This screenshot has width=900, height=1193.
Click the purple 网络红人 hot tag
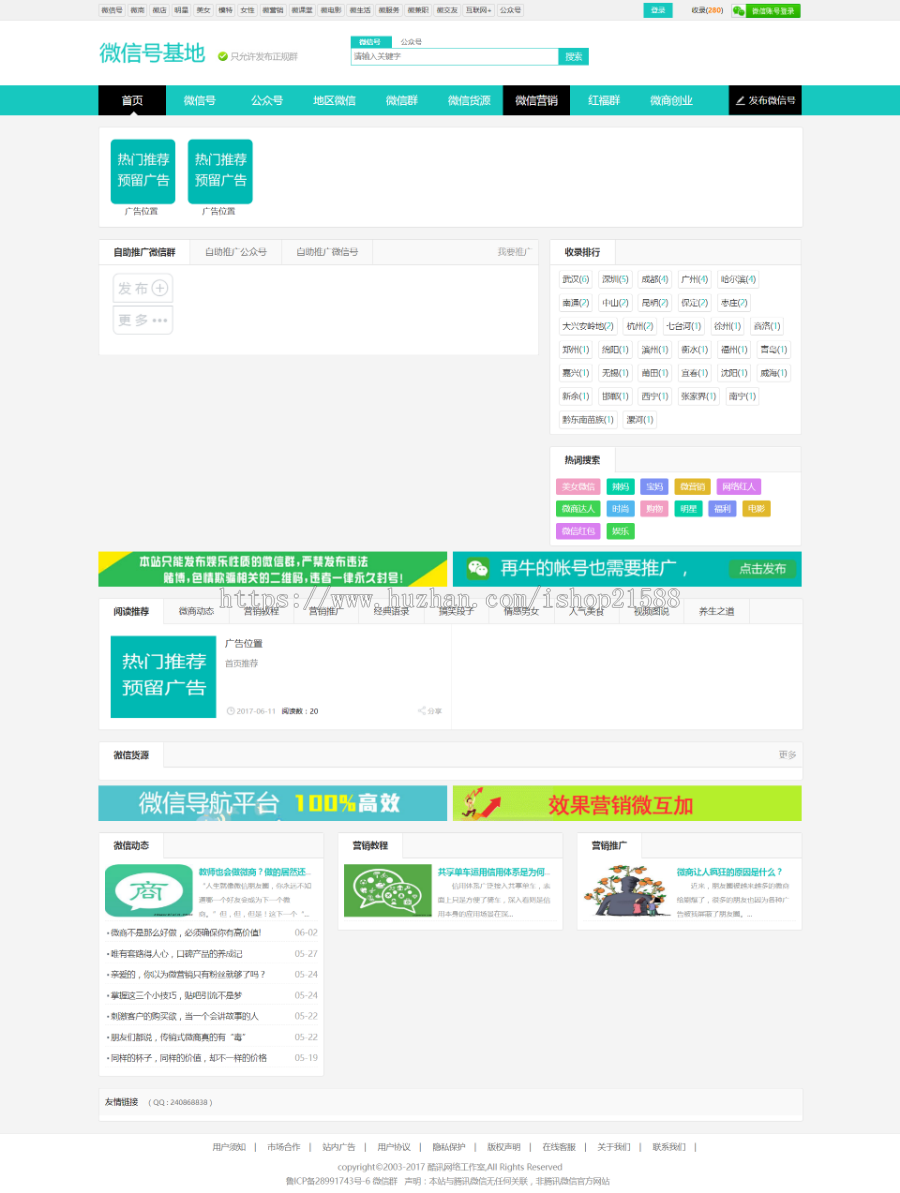(739, 487)
